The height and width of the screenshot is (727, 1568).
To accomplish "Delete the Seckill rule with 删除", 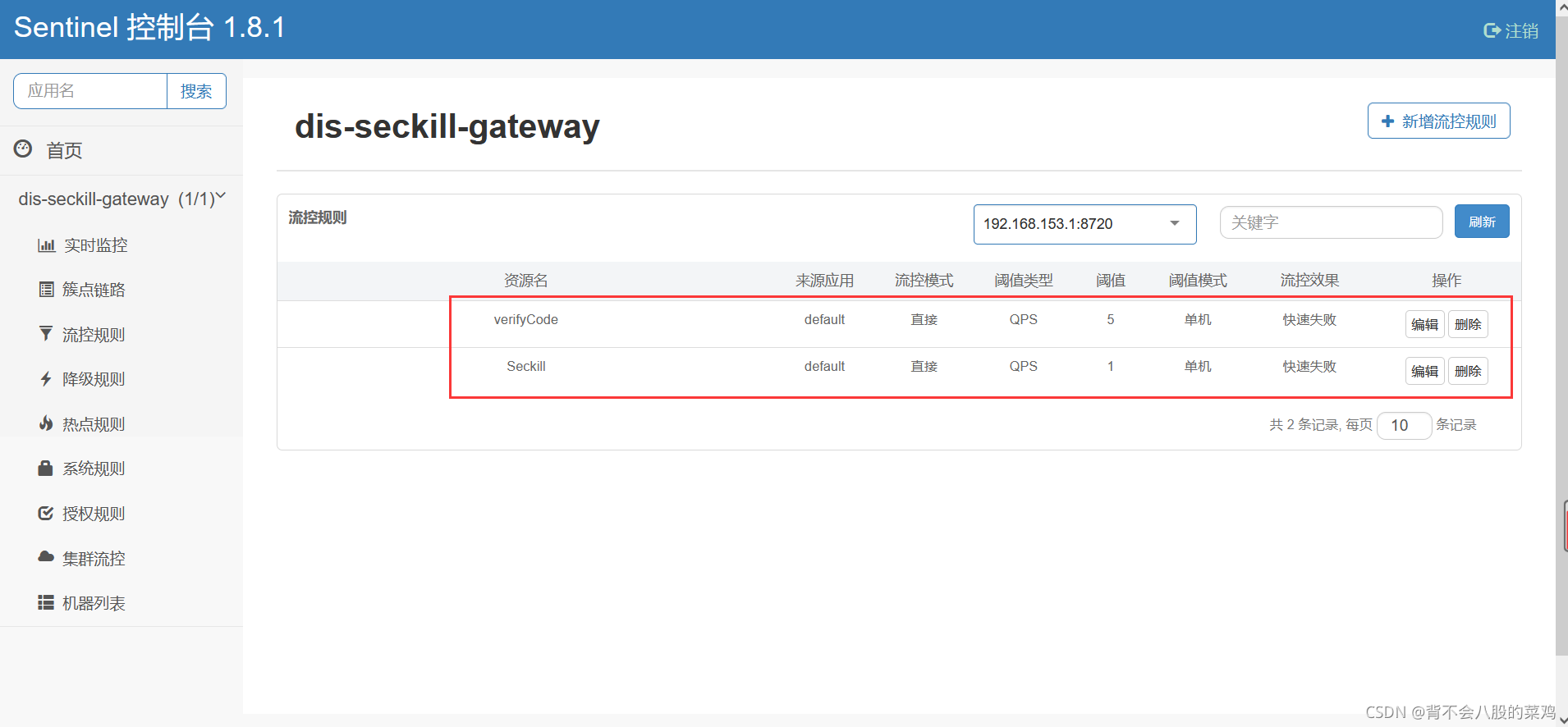I will pos(1468,371).
